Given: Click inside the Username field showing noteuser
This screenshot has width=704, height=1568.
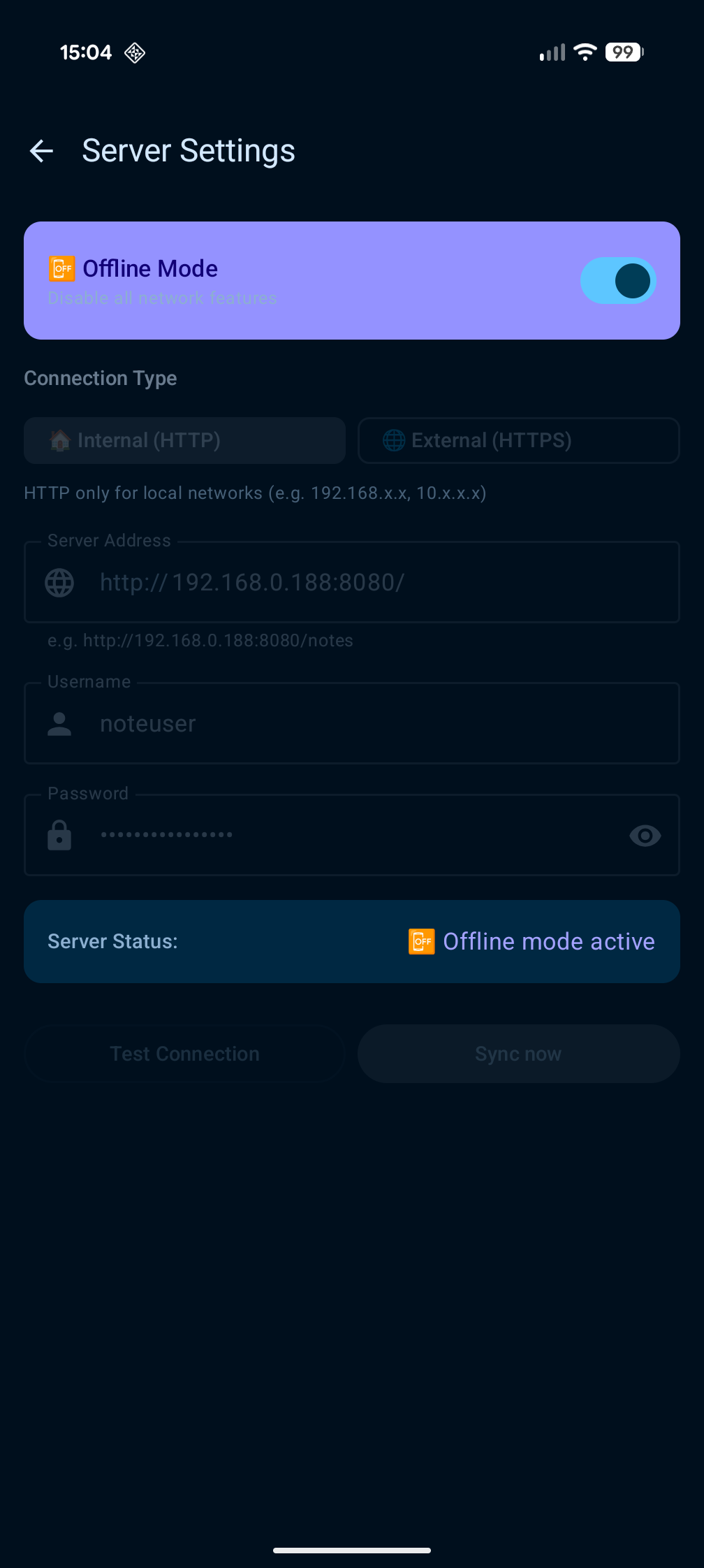Looking at the screenshot, I should 352,724.
